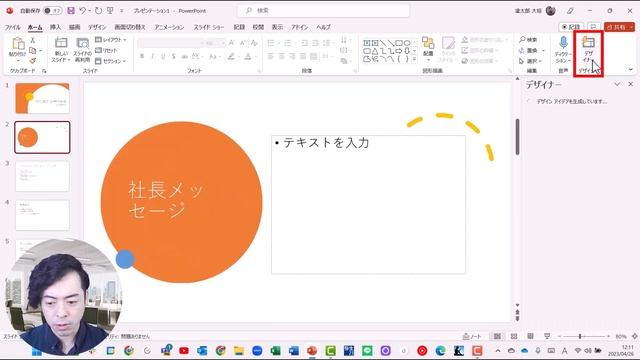Open LINE app from the taskbar

[367, 350]
